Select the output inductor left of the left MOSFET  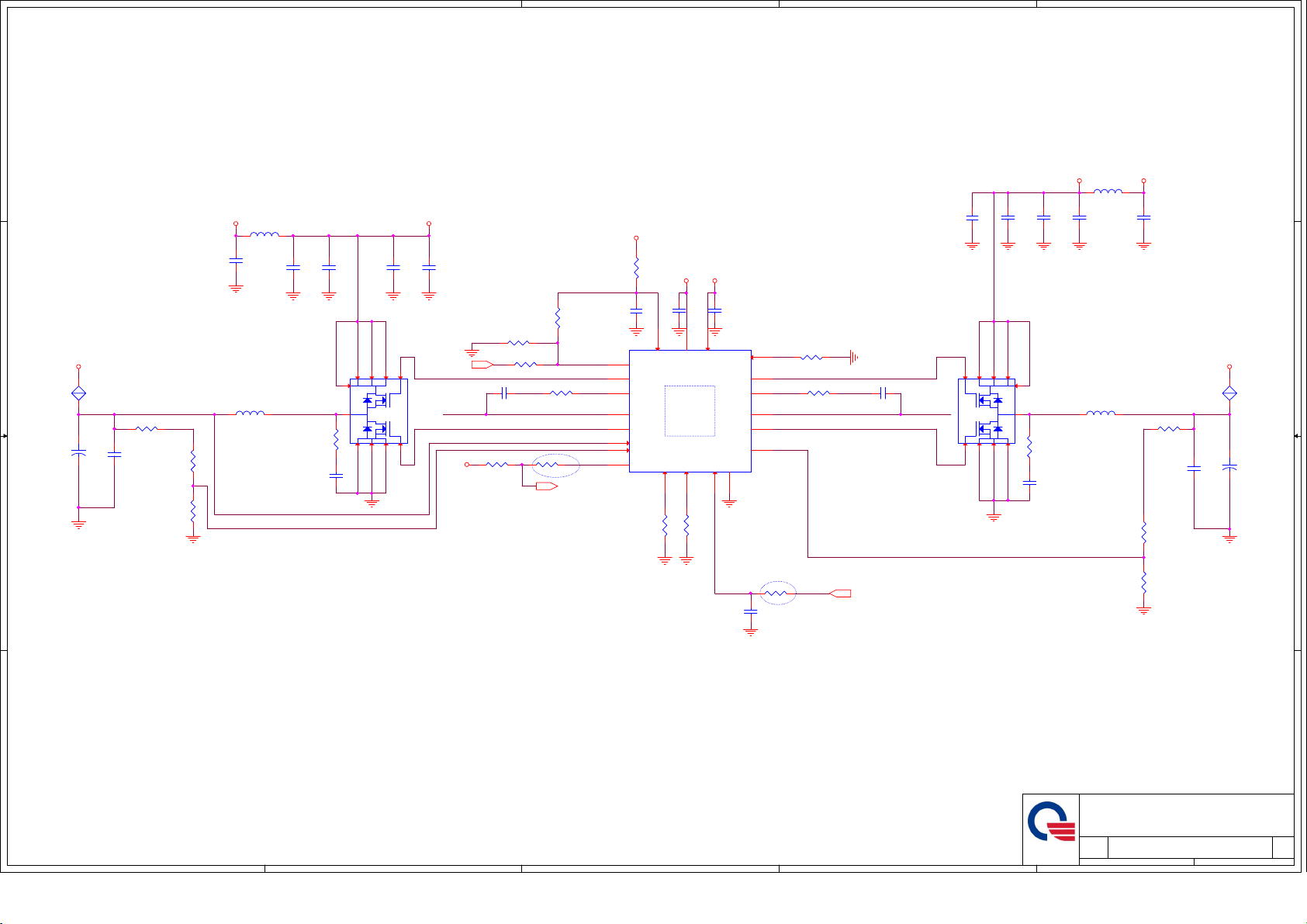pyautogui.click(x=250, y=413)
